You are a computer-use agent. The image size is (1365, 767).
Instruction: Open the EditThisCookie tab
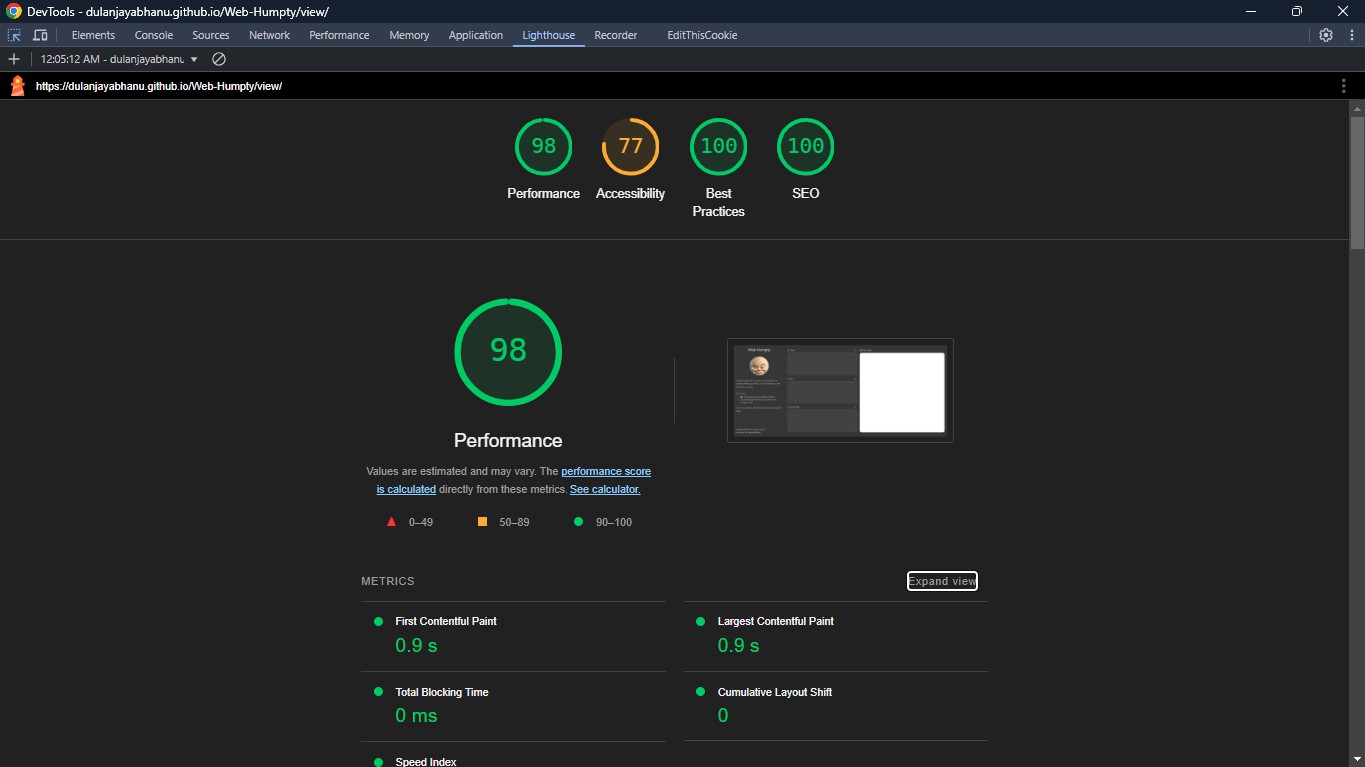pos(702,35)
